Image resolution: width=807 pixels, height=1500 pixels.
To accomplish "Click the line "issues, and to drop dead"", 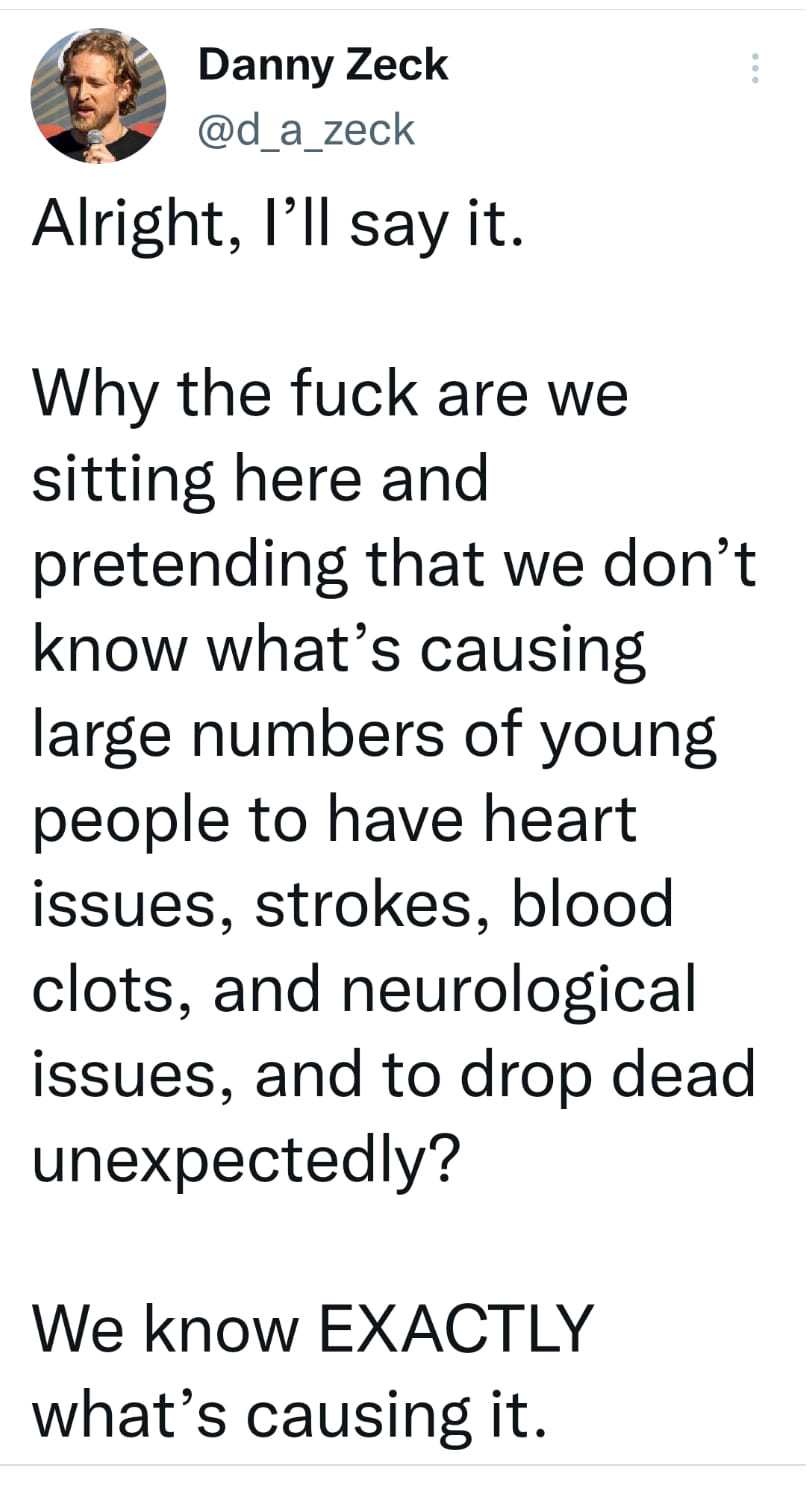I will pos(394,1073).
